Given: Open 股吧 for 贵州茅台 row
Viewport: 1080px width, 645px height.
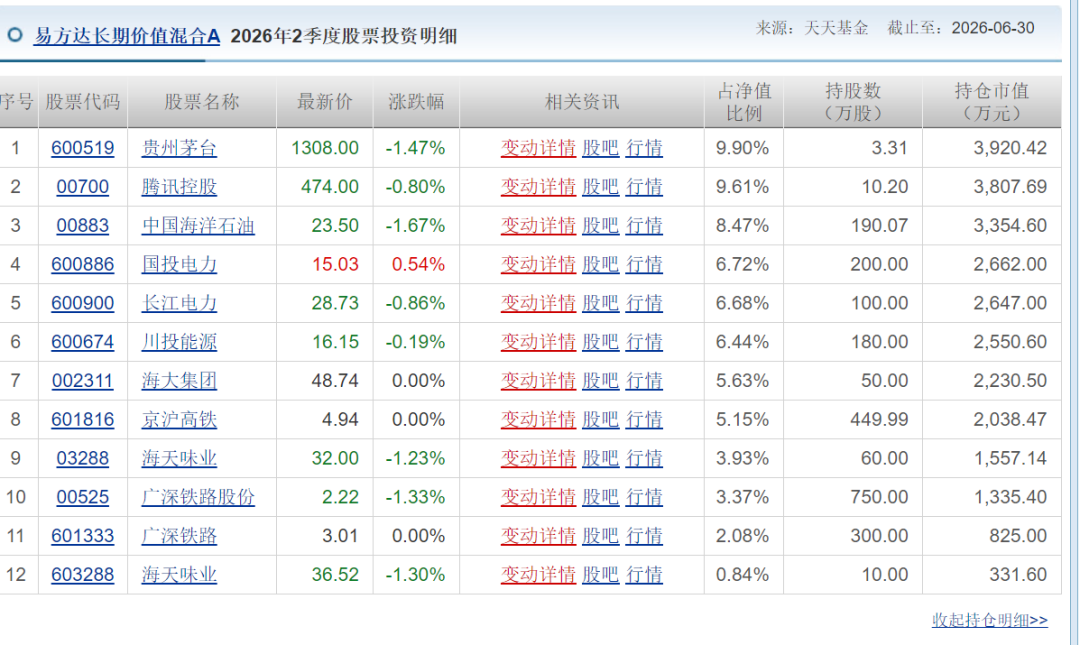Looking at the screenshot, I should [601, 148].
